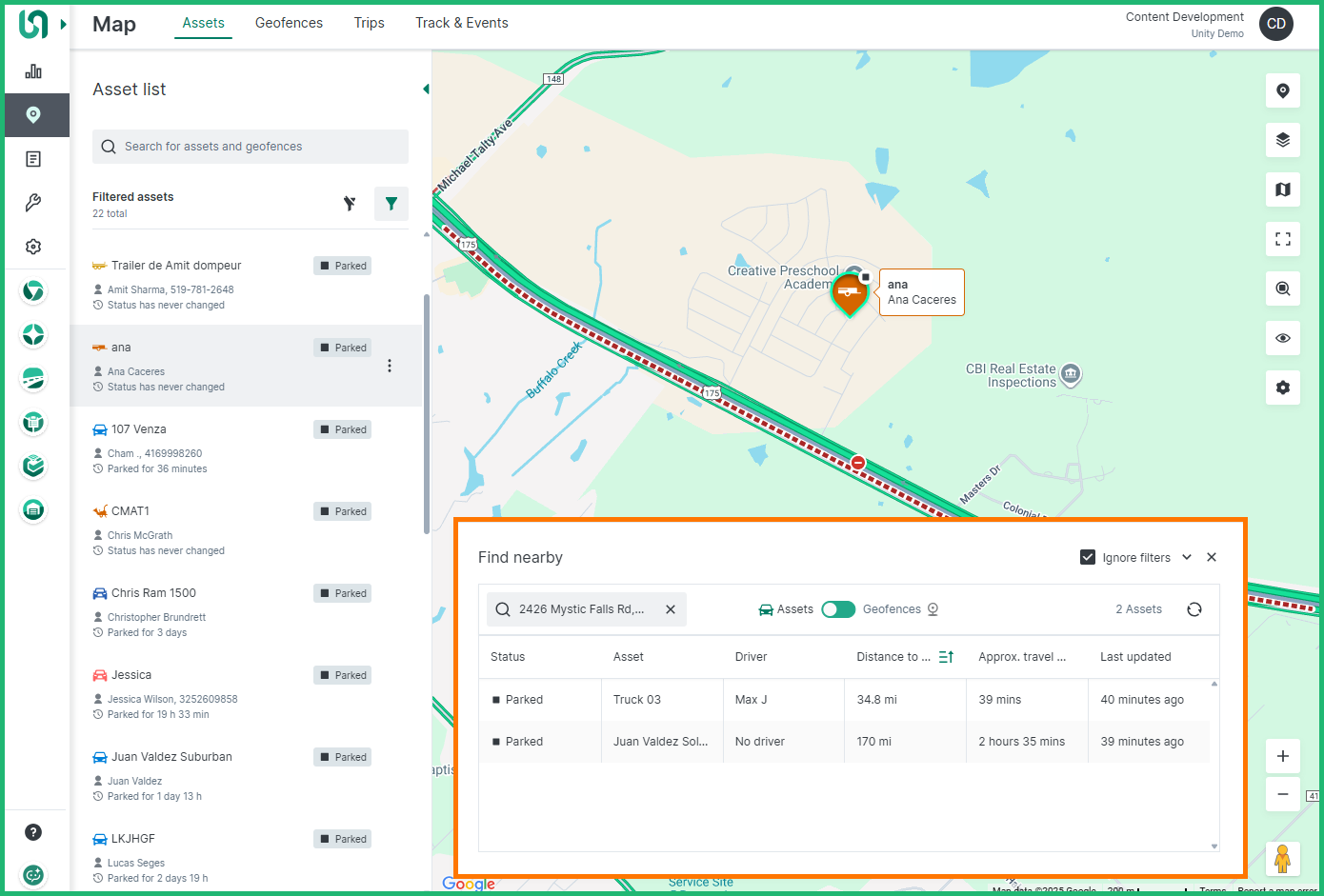
Task: Open the options menu for ana asset
Action: [390, 366]
